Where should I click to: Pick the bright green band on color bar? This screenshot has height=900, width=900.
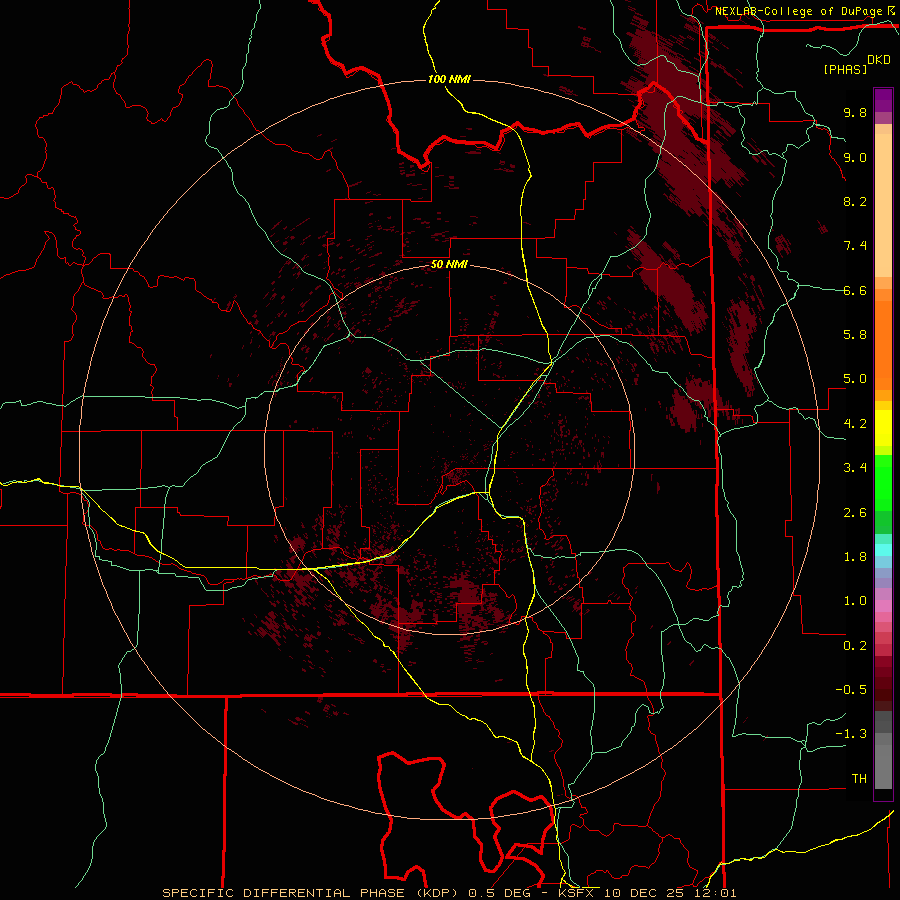883,482
